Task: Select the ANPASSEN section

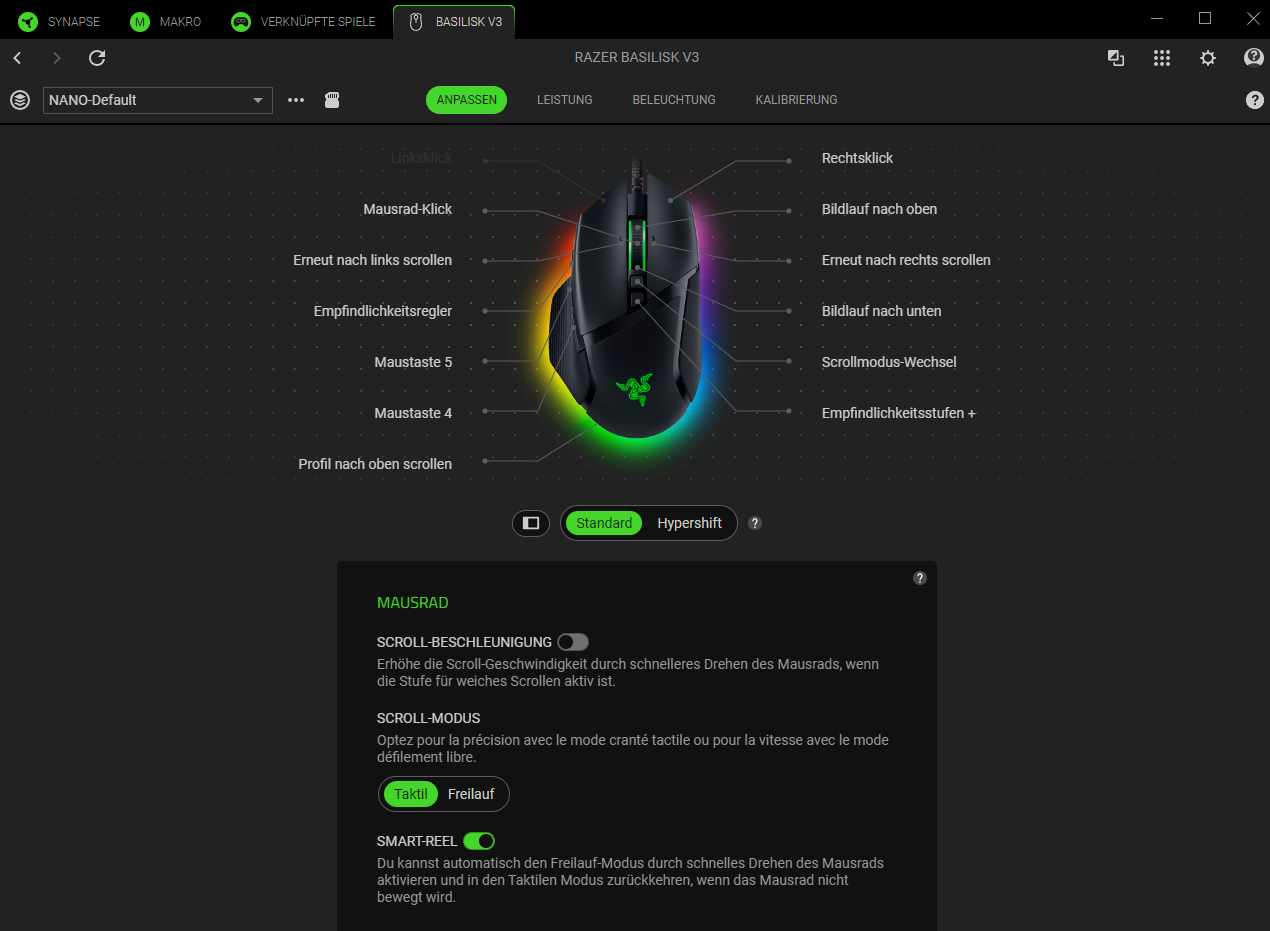Action: coord(467,100)
